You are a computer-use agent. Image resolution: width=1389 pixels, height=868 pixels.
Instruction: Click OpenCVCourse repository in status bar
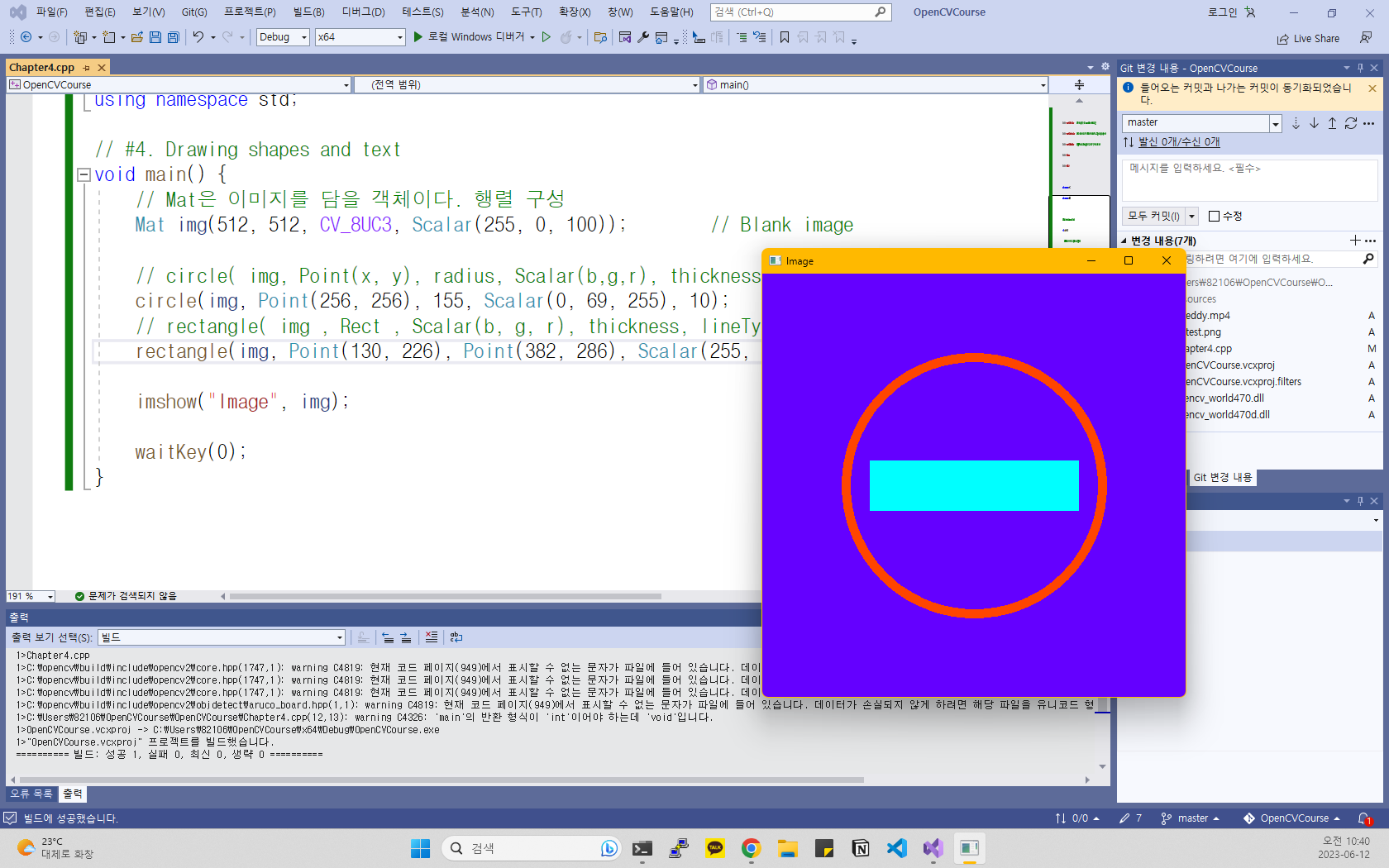pyautogui.click(x=1292, y=818)
